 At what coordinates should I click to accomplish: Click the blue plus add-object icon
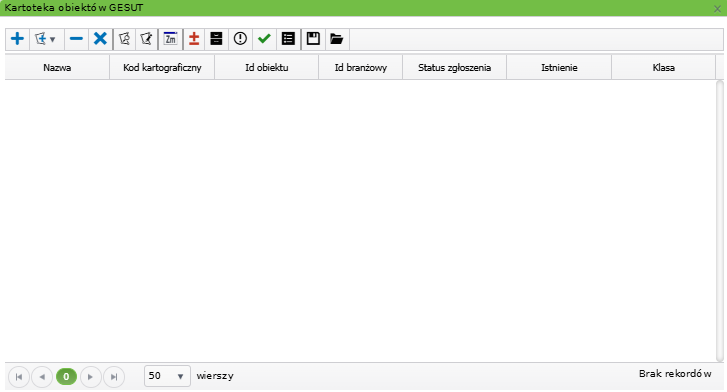[x=18, y=39]
